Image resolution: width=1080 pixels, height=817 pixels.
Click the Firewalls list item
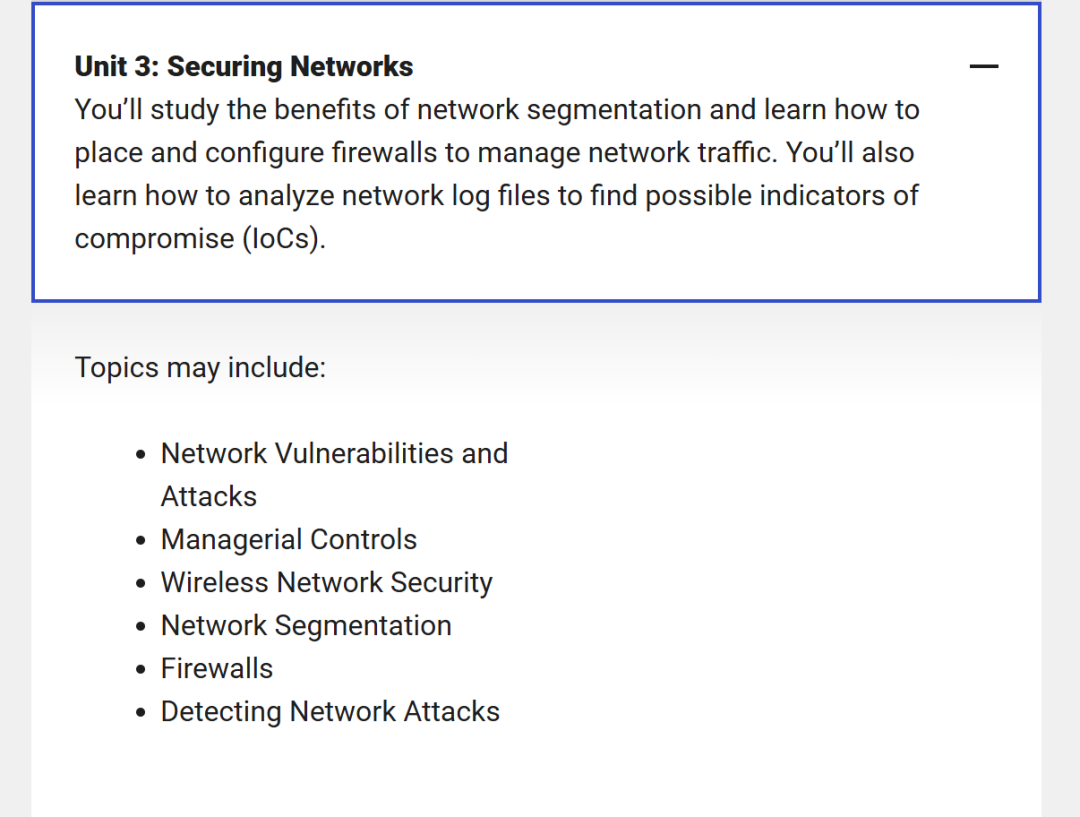(216, 668)
